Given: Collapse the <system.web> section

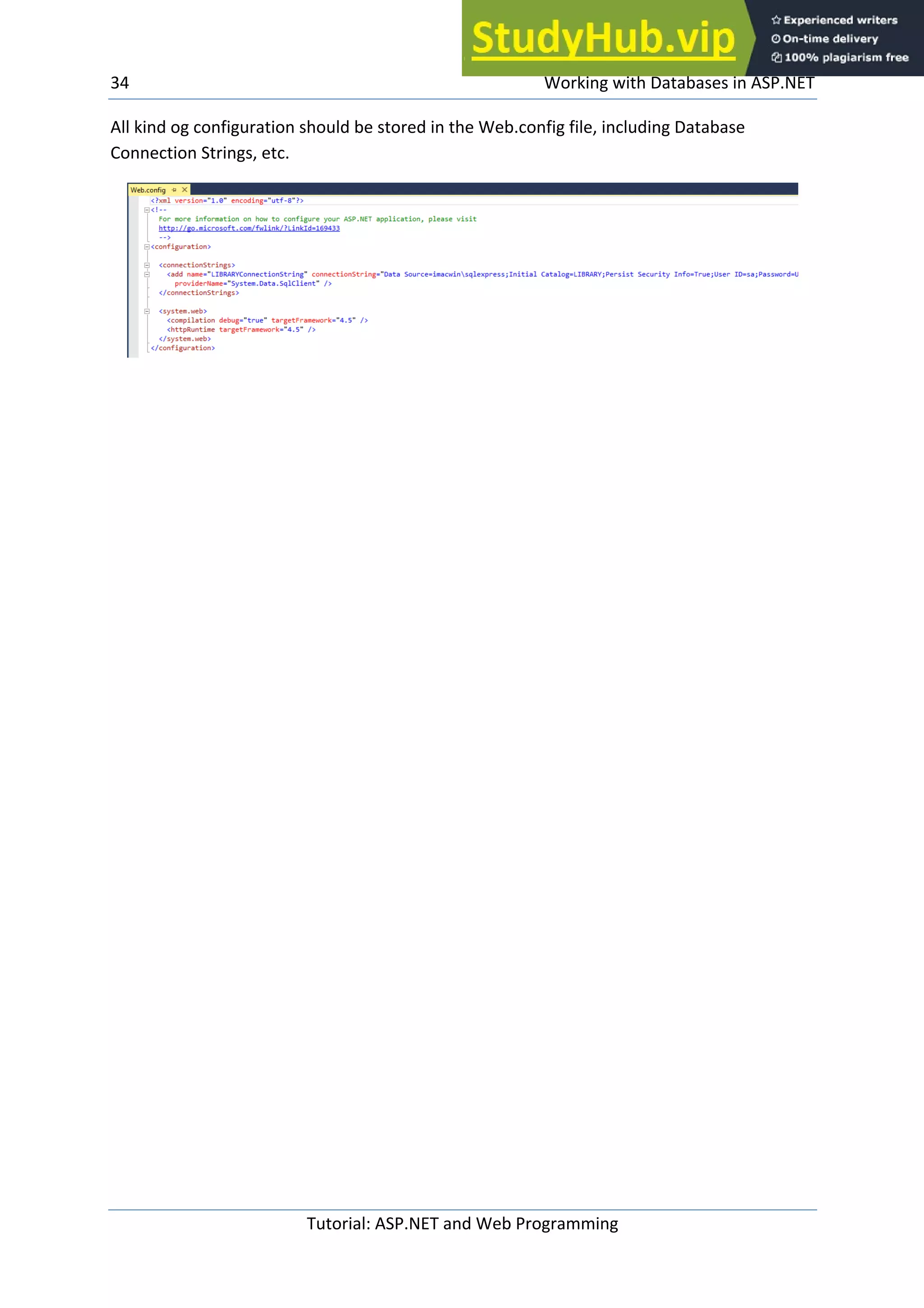Looking at the screenshot, I should click(147, 311).
